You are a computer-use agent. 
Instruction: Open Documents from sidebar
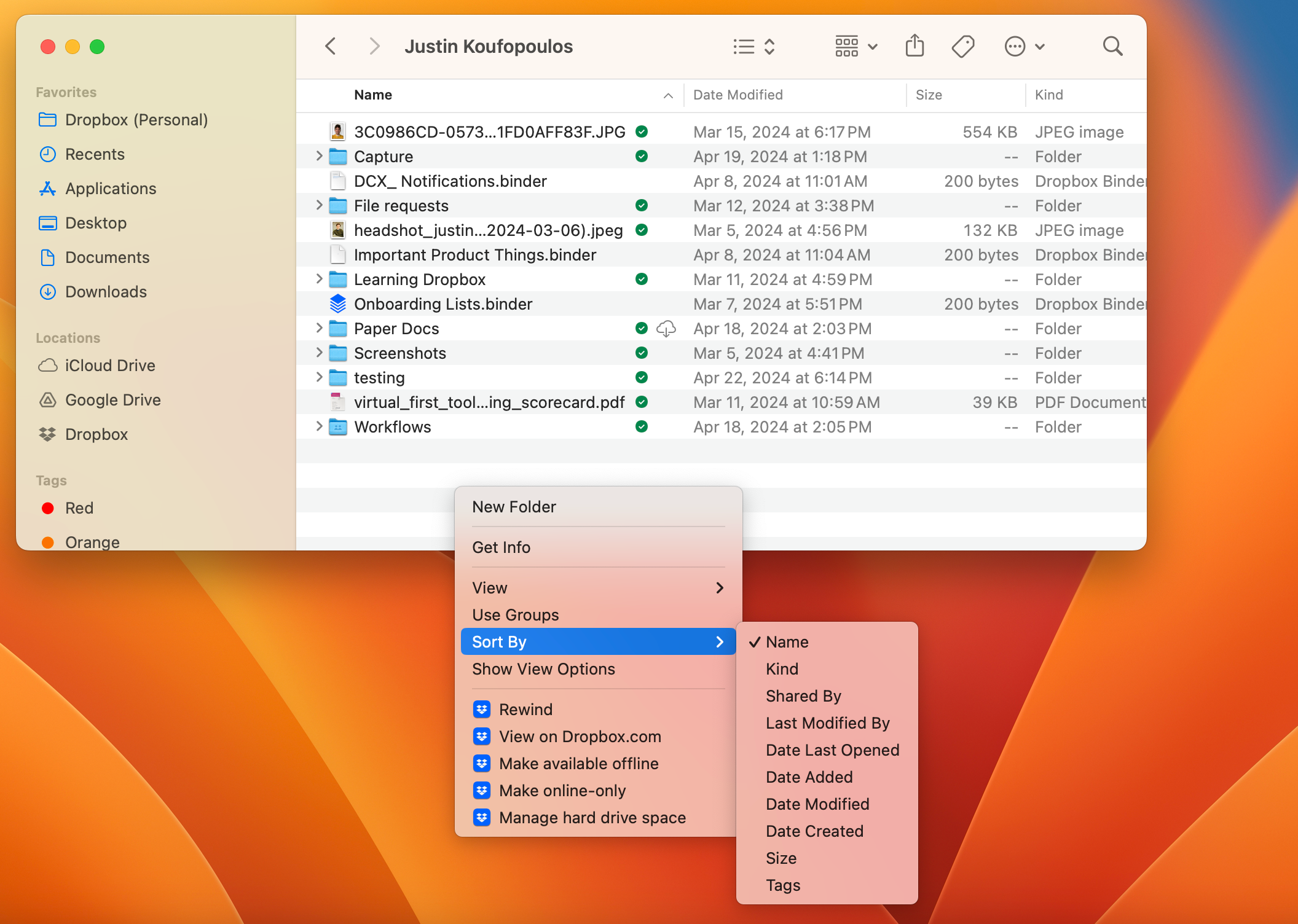tap(94, 257)
